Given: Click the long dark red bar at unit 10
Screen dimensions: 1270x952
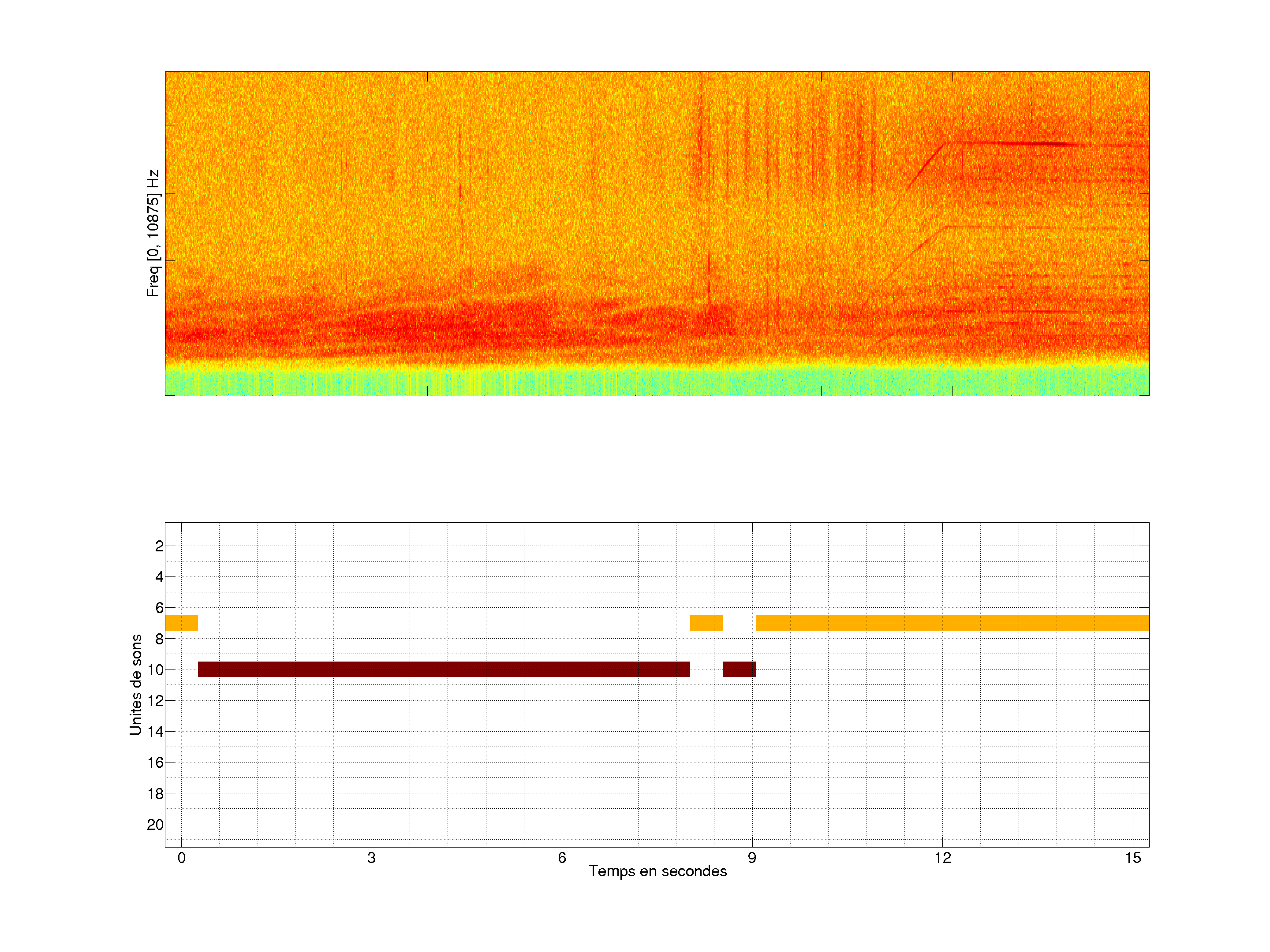Looking at the screenshot, I should (443, 669).
